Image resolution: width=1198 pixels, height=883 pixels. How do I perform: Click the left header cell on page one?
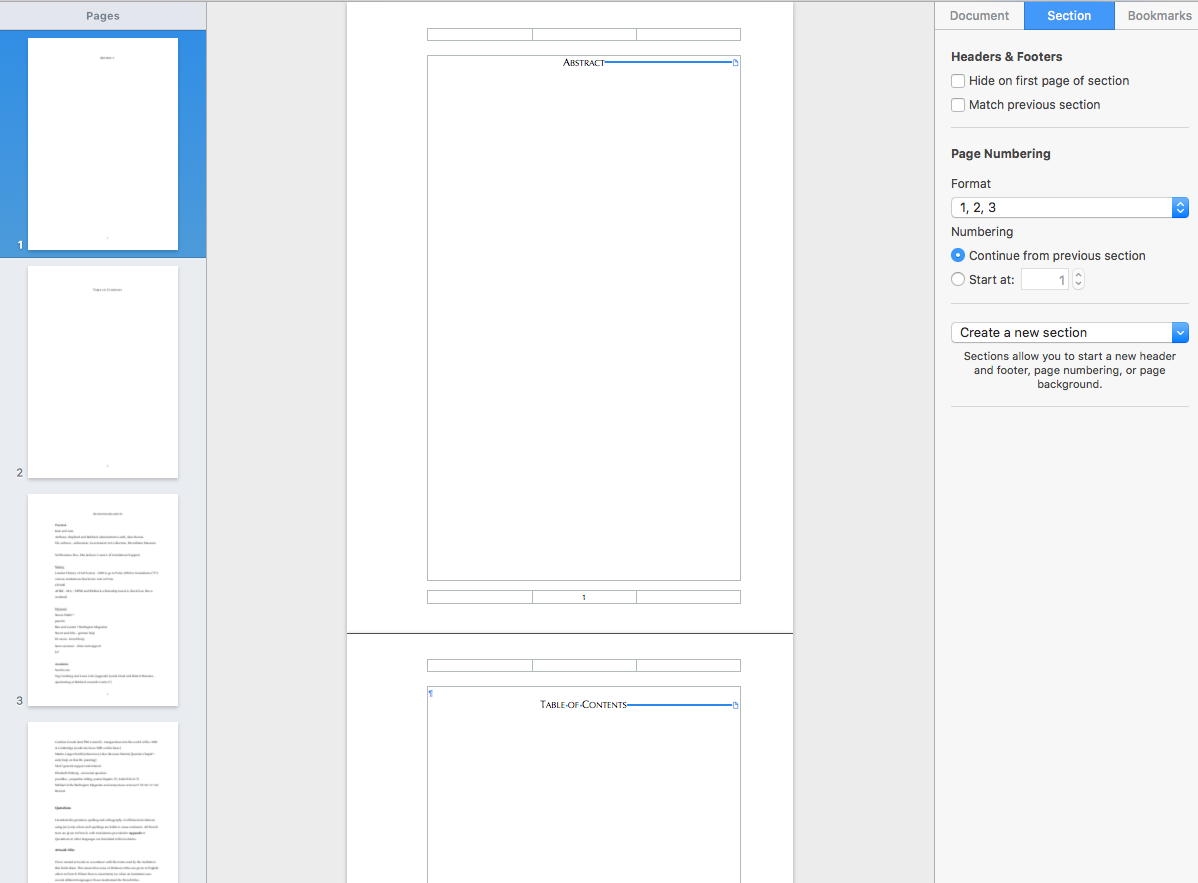480,34
